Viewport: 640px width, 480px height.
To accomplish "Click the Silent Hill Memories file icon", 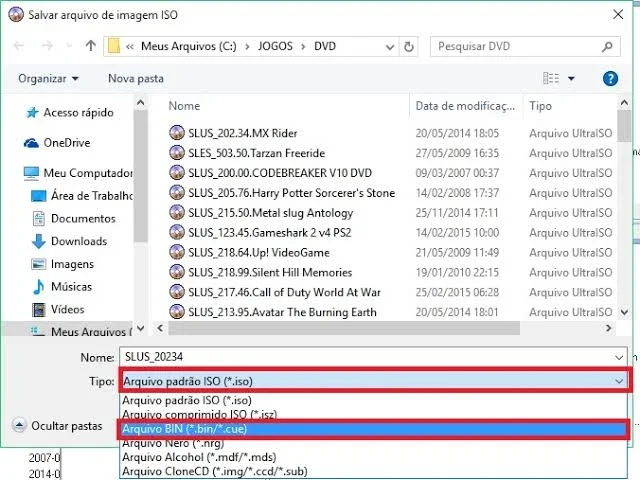I will click(x=177, y=272).
